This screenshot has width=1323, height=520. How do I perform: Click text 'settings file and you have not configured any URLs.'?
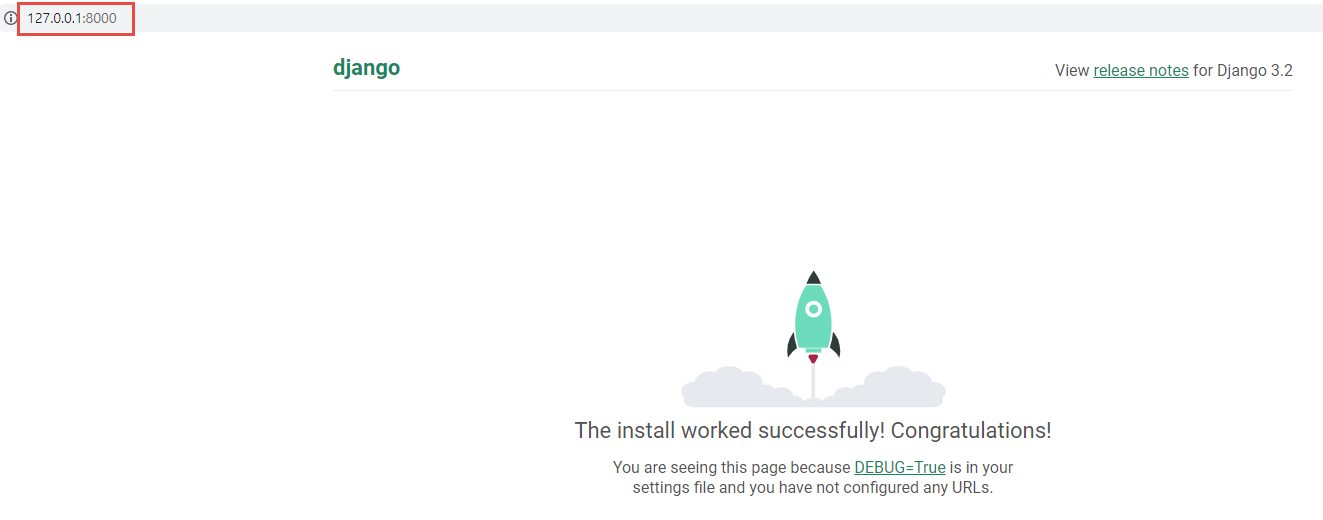pos(813,488)
